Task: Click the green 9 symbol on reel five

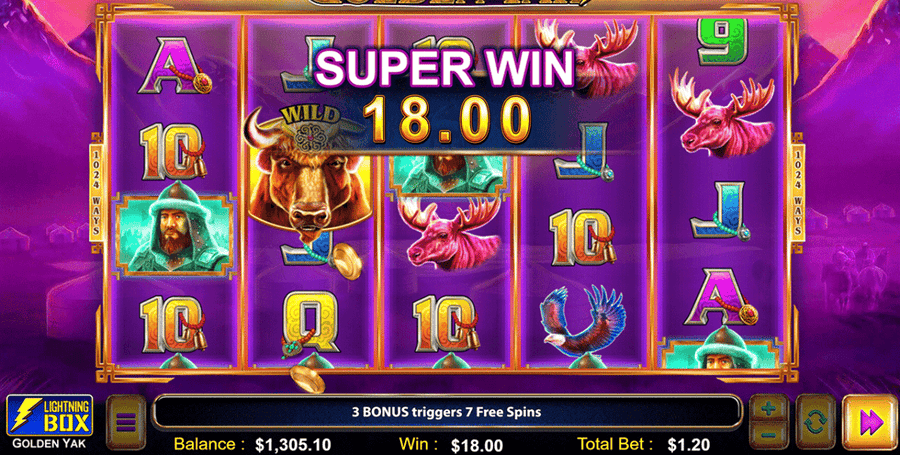Action: pyautogui.click(x=723, y=41)
